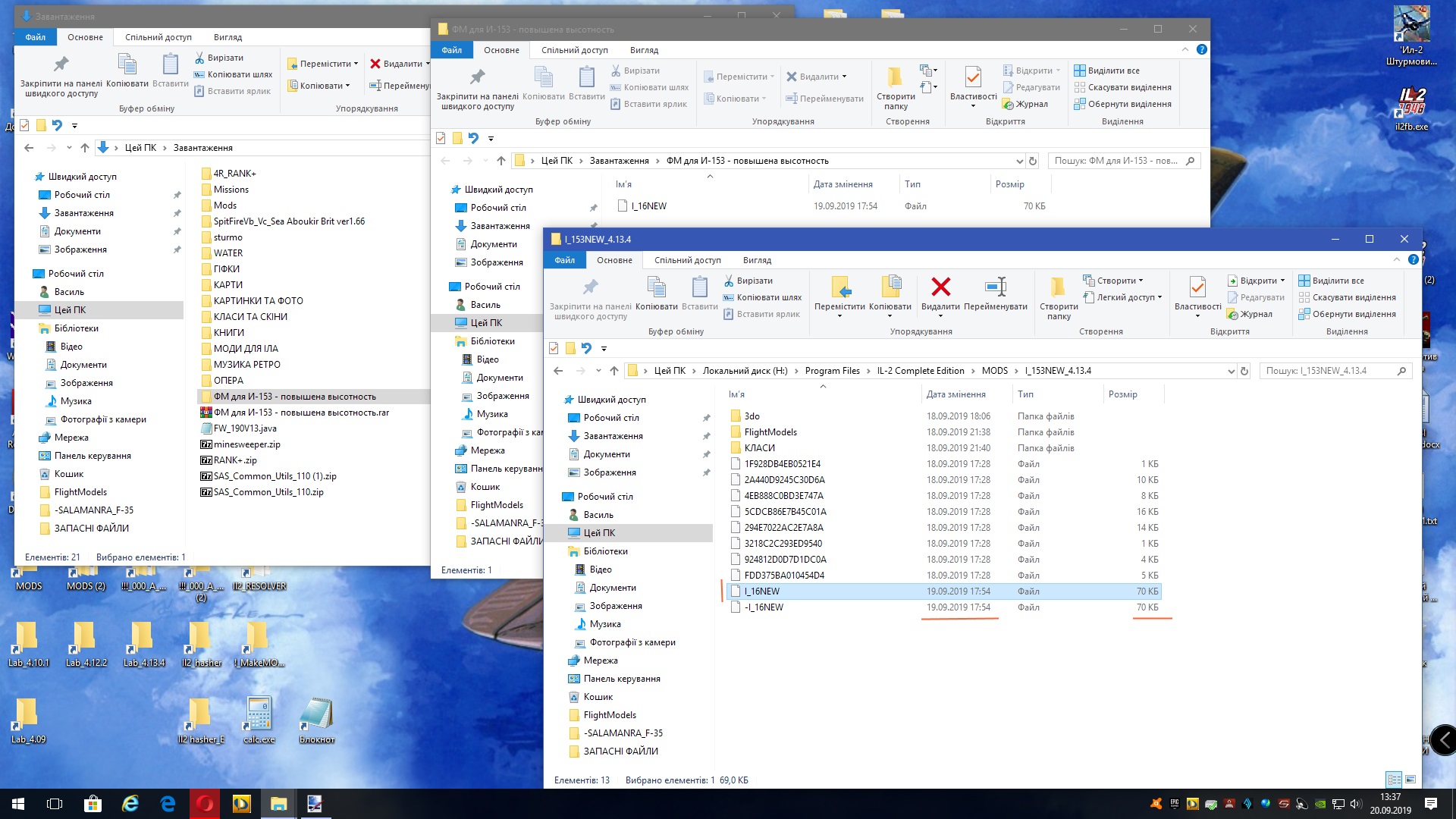
Task: Toggle the Properties checkbox in the Downloads window's quick access toolbar
Action: (24, 125)
